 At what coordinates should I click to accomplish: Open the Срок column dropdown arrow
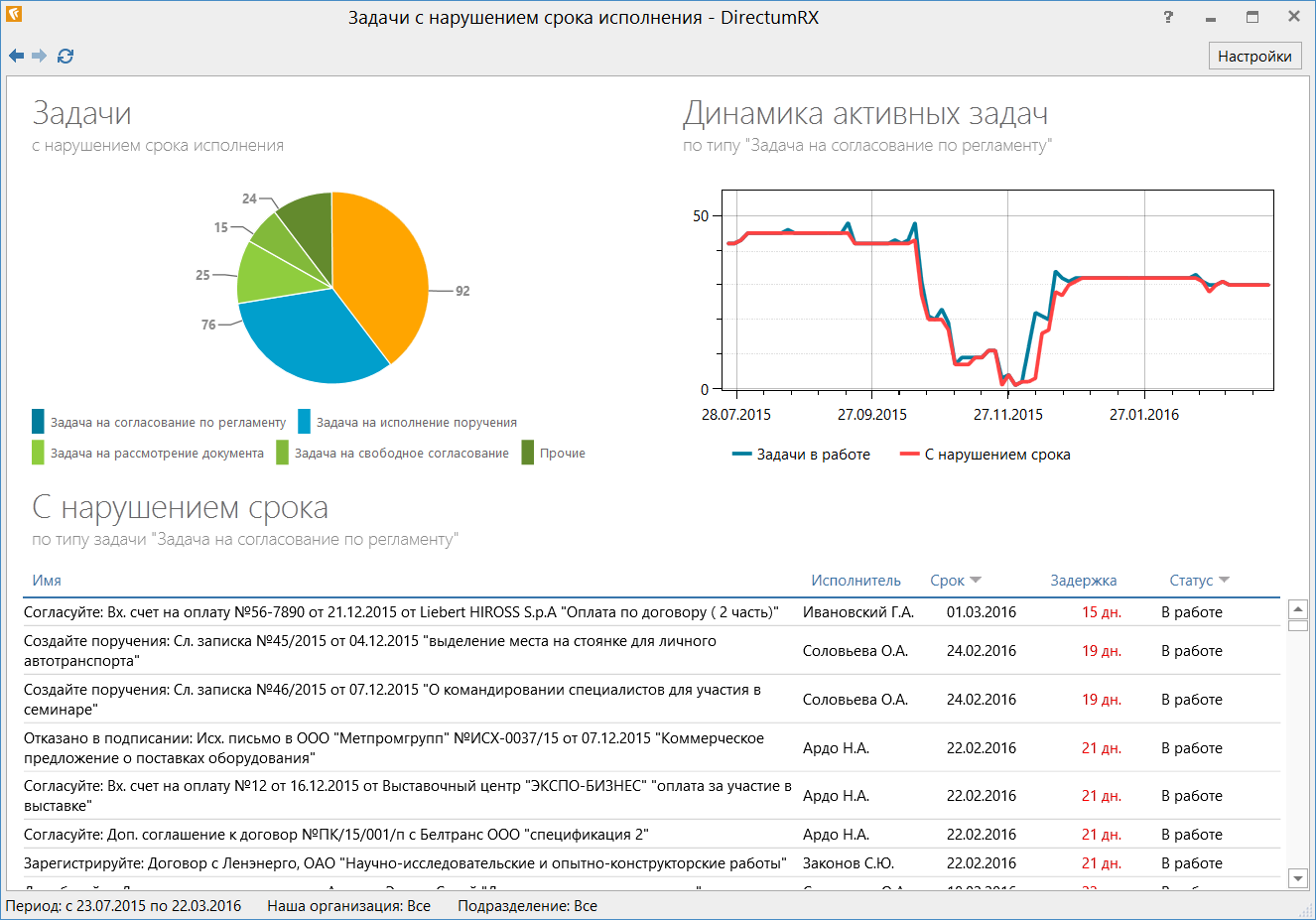pyautogui.click(x=976, y=581)
